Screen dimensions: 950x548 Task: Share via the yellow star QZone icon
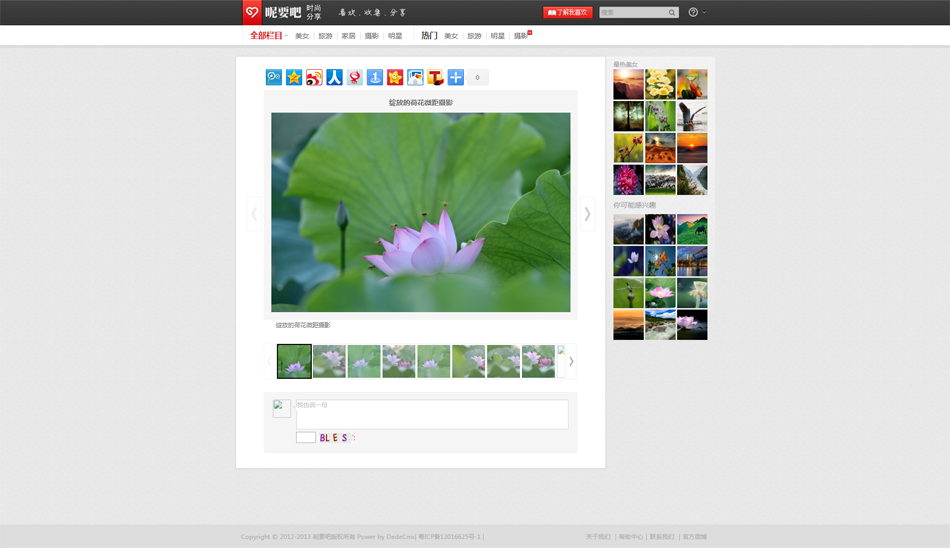(x=294, y=77)
